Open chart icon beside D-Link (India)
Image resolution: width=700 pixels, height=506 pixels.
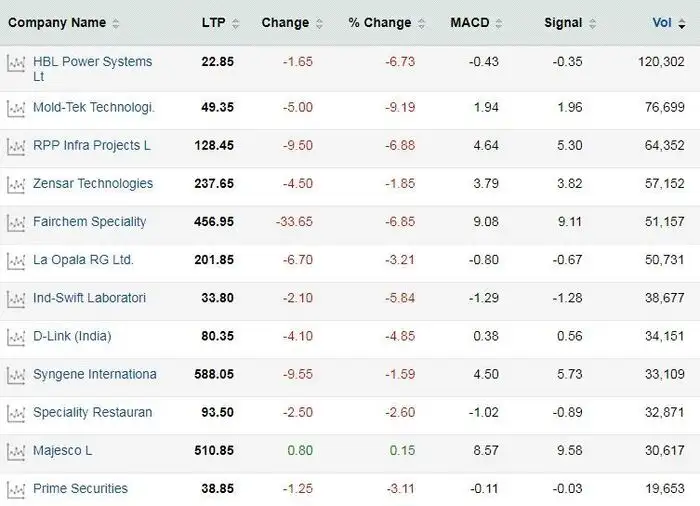pyautogui.click(x=15, y=337)
